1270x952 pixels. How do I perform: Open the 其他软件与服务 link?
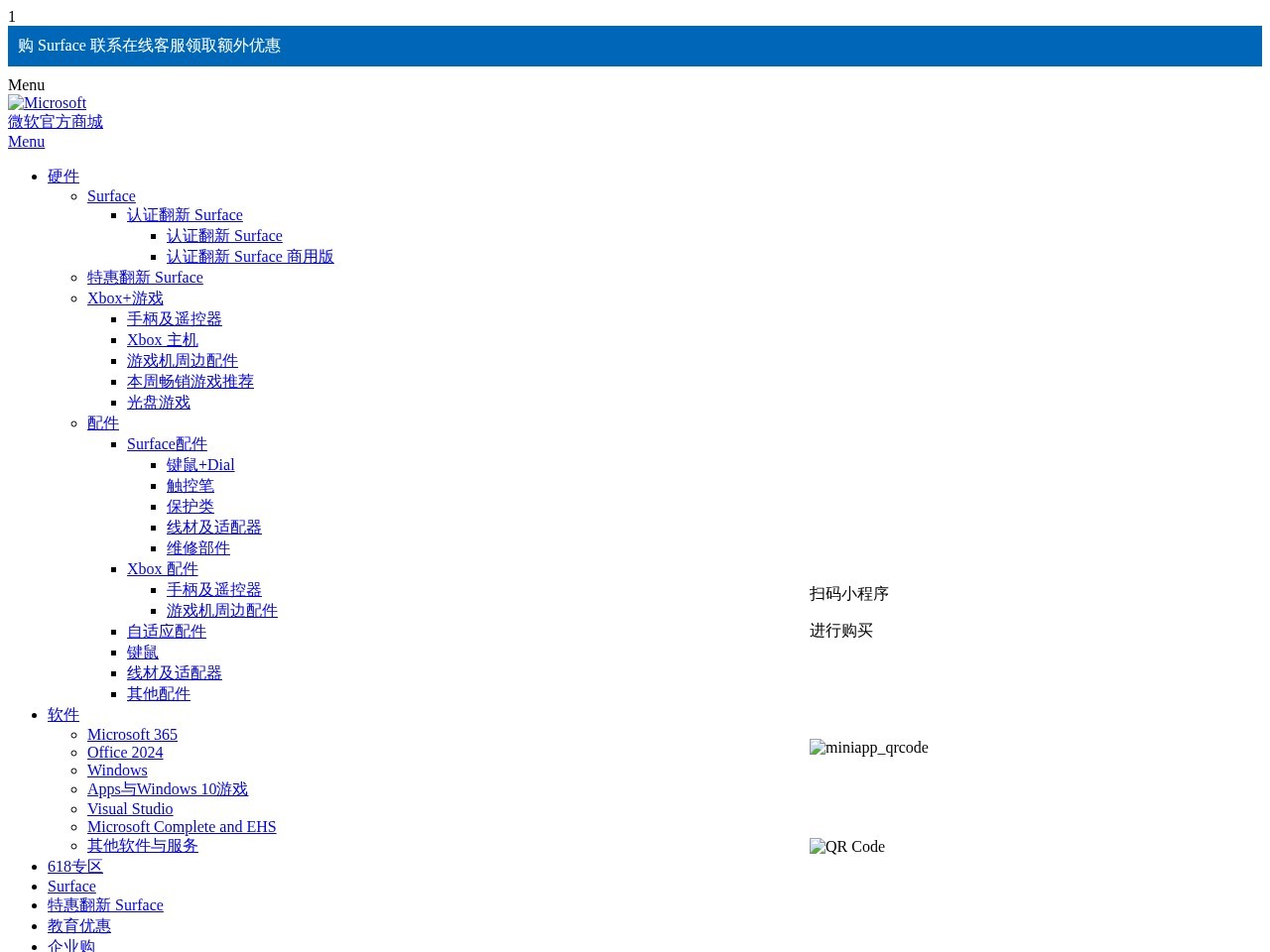click(143, 846)
